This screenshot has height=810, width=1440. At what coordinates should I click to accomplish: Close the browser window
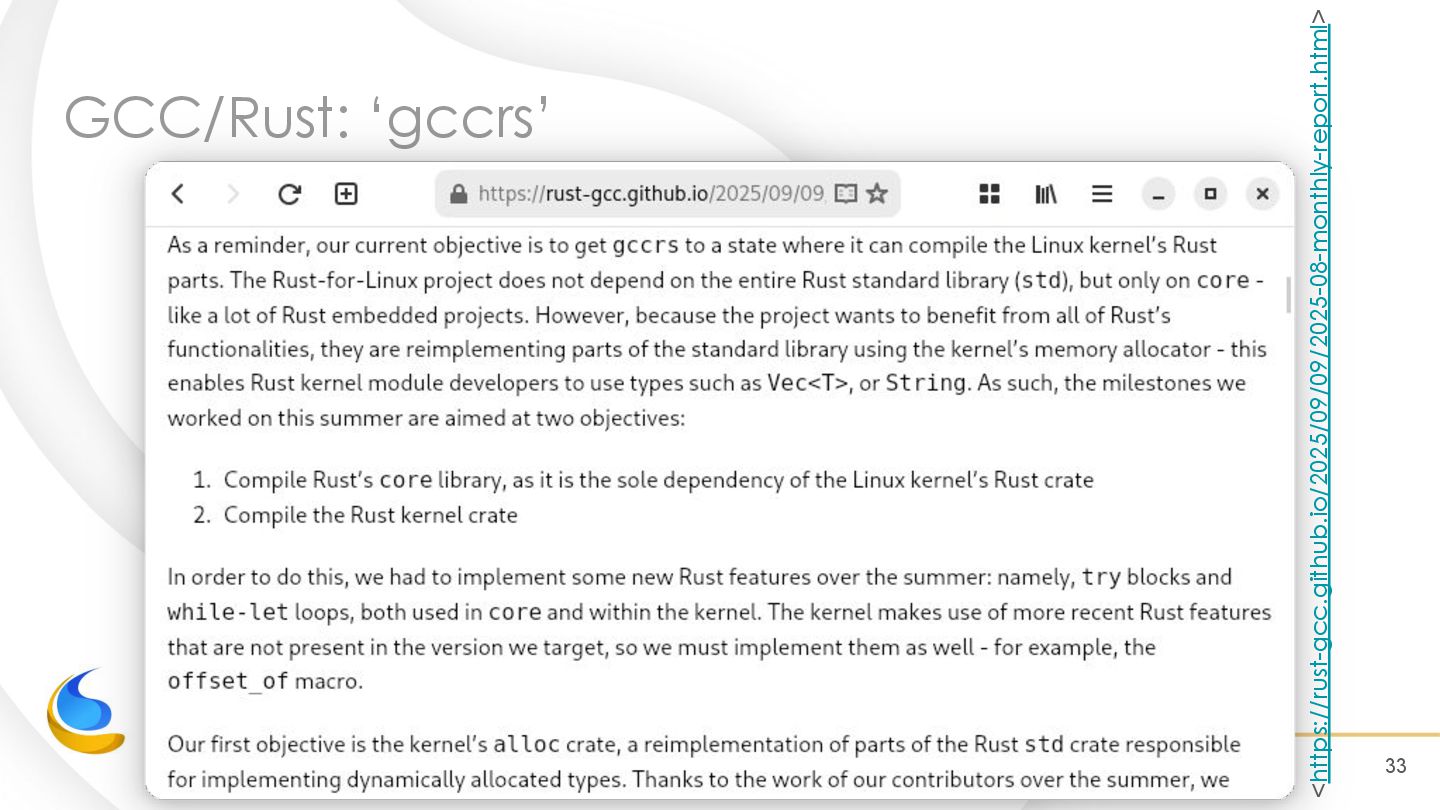tap(1262, 194)
